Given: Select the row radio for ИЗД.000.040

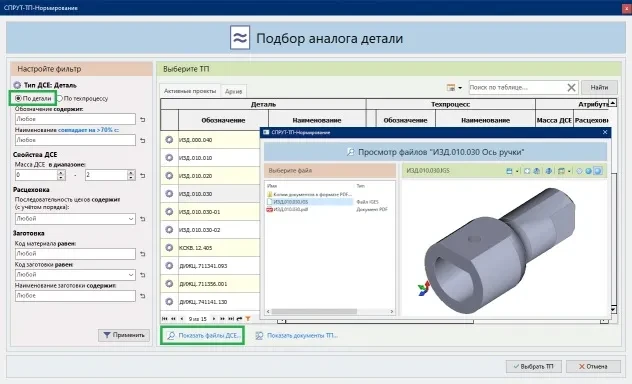Looking at the screenshot, I should (x=169, y=140).
